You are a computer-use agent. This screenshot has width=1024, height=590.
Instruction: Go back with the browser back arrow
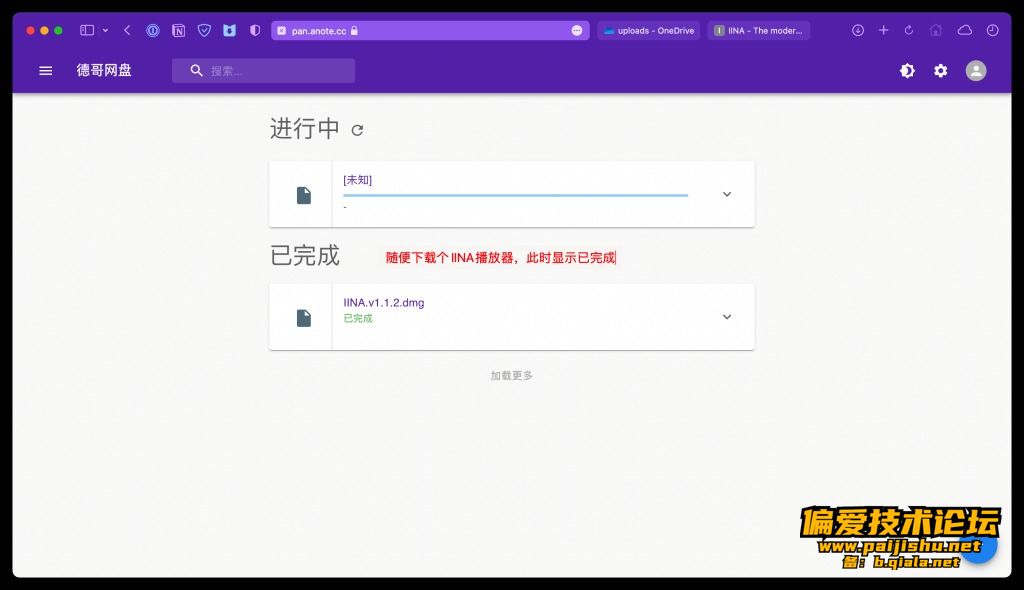click(x=127, y=30)
